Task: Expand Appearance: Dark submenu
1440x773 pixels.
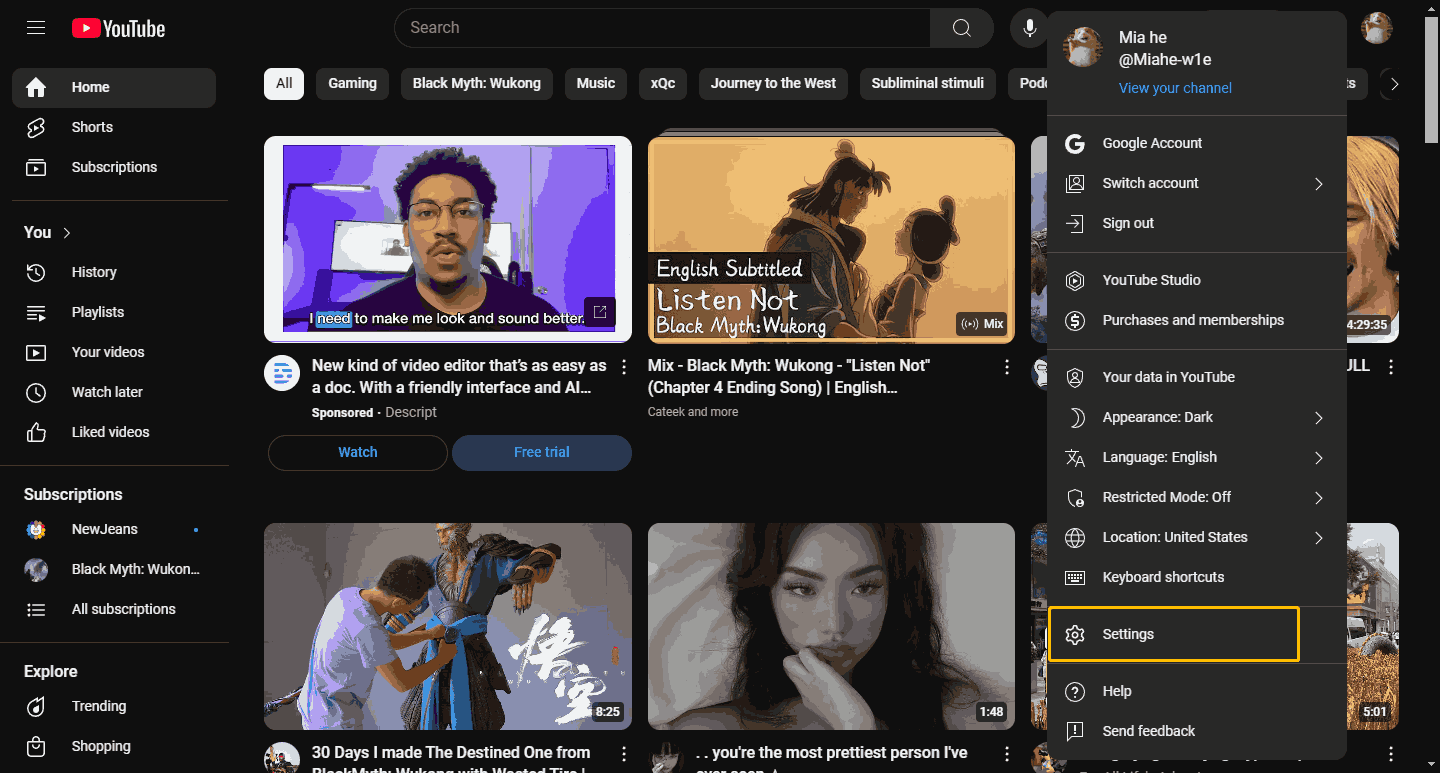Action: tap(1197, 417)
